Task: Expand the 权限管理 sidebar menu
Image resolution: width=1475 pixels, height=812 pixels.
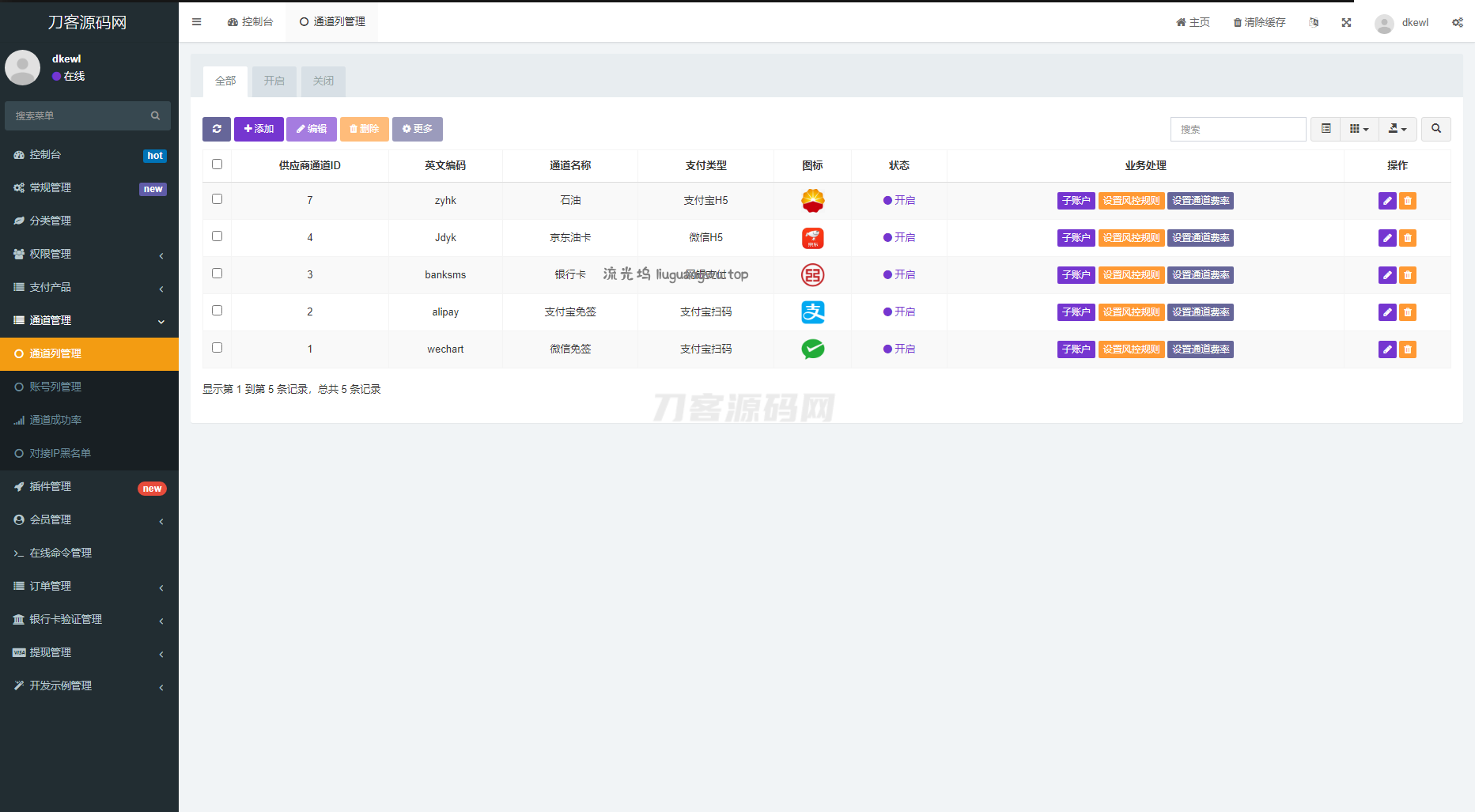Action: click(89, 254)
